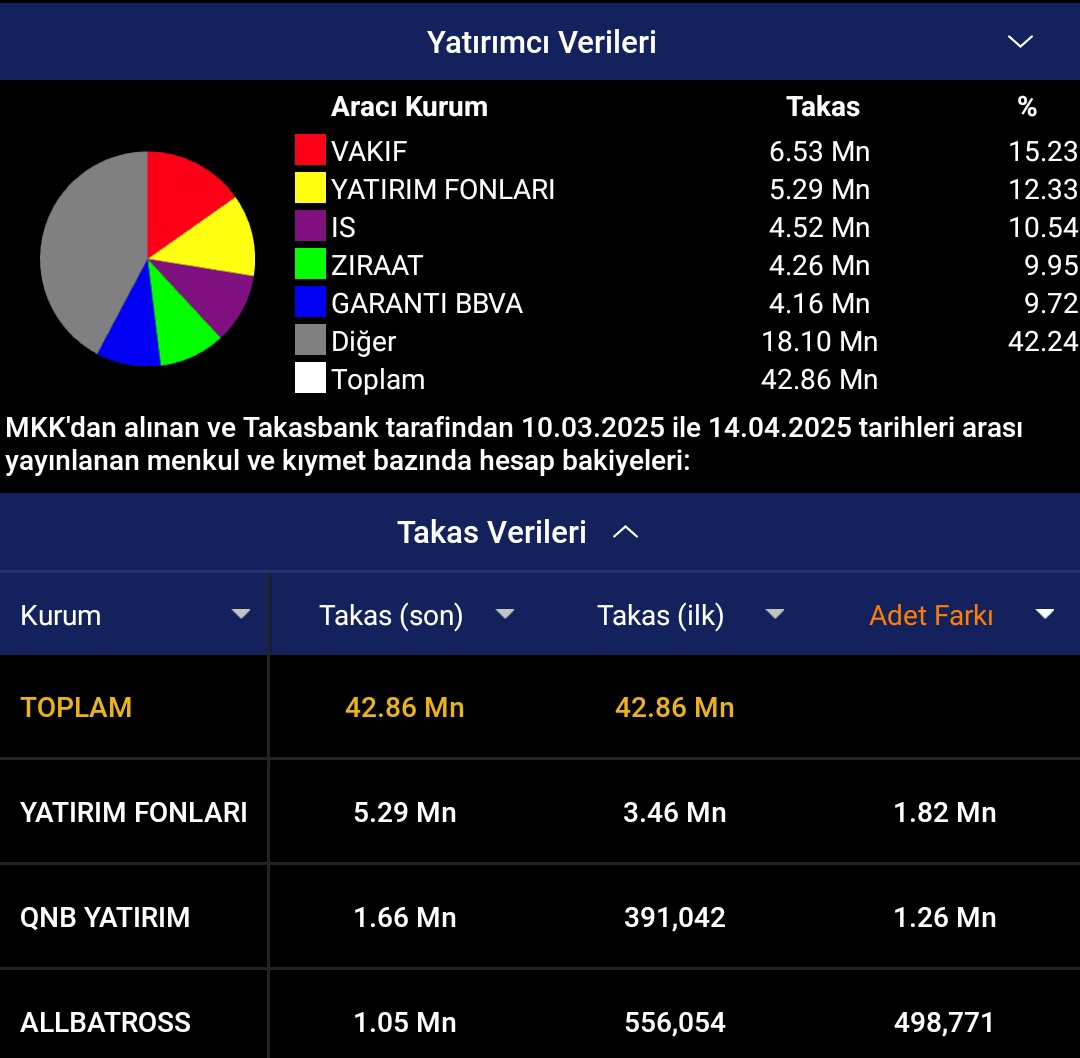Click TOPLAM's Takas (ilk) value

tap(675, 707)
